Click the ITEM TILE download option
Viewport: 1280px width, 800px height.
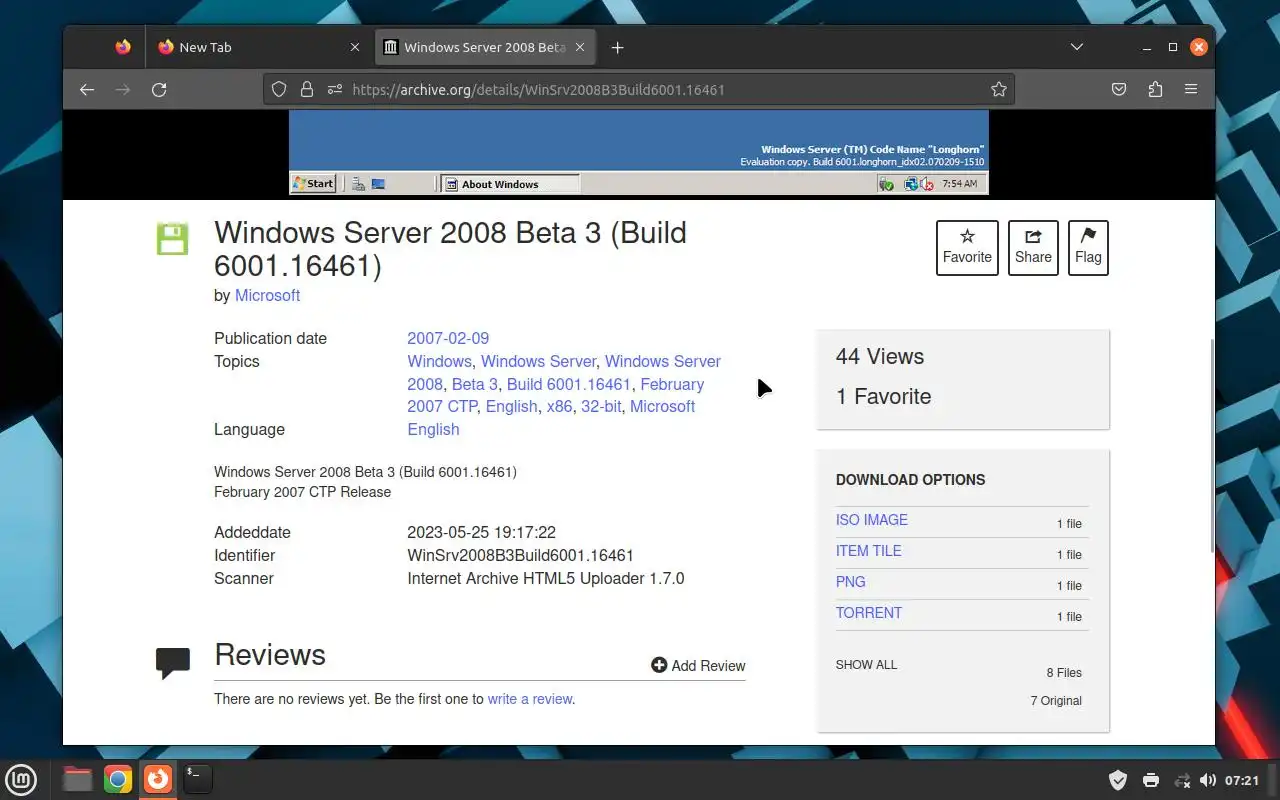868,551
